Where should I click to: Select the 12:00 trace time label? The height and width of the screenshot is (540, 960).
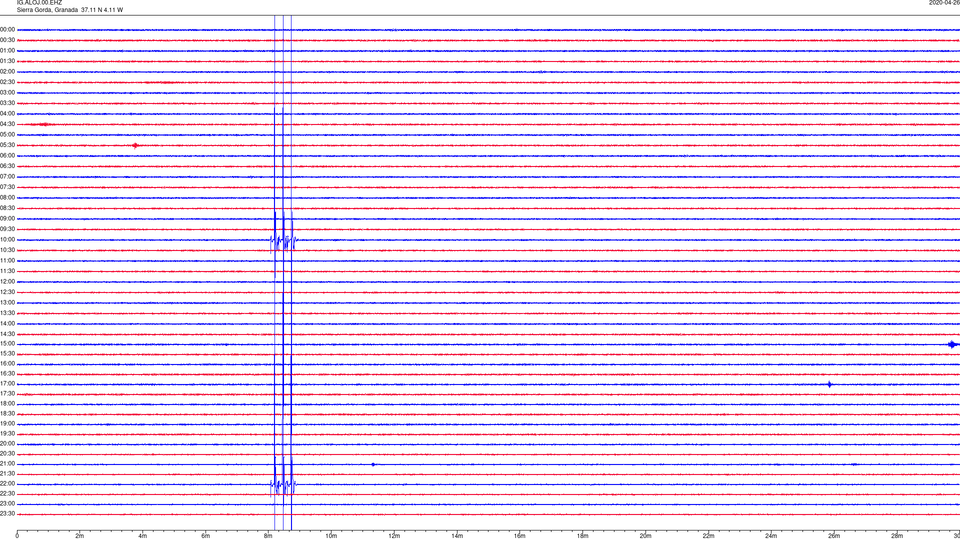pyautogui.click(x=7, y=282)
